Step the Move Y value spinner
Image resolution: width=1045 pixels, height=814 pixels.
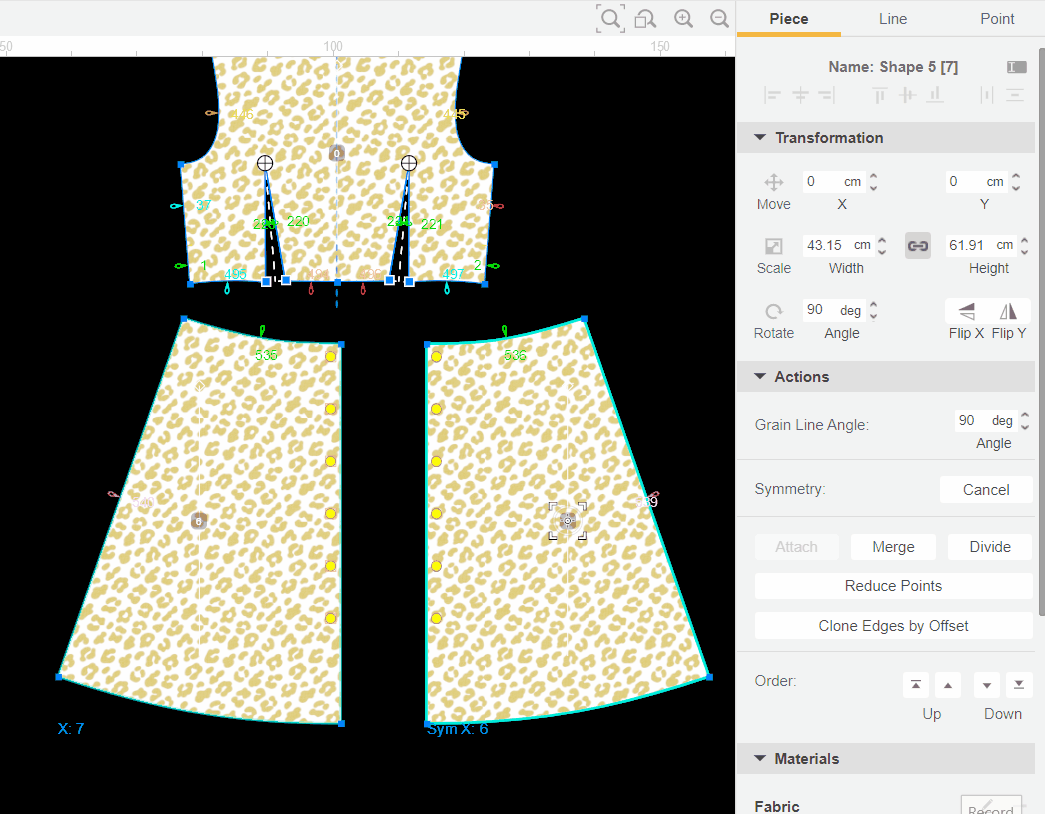coord(1016,182)
